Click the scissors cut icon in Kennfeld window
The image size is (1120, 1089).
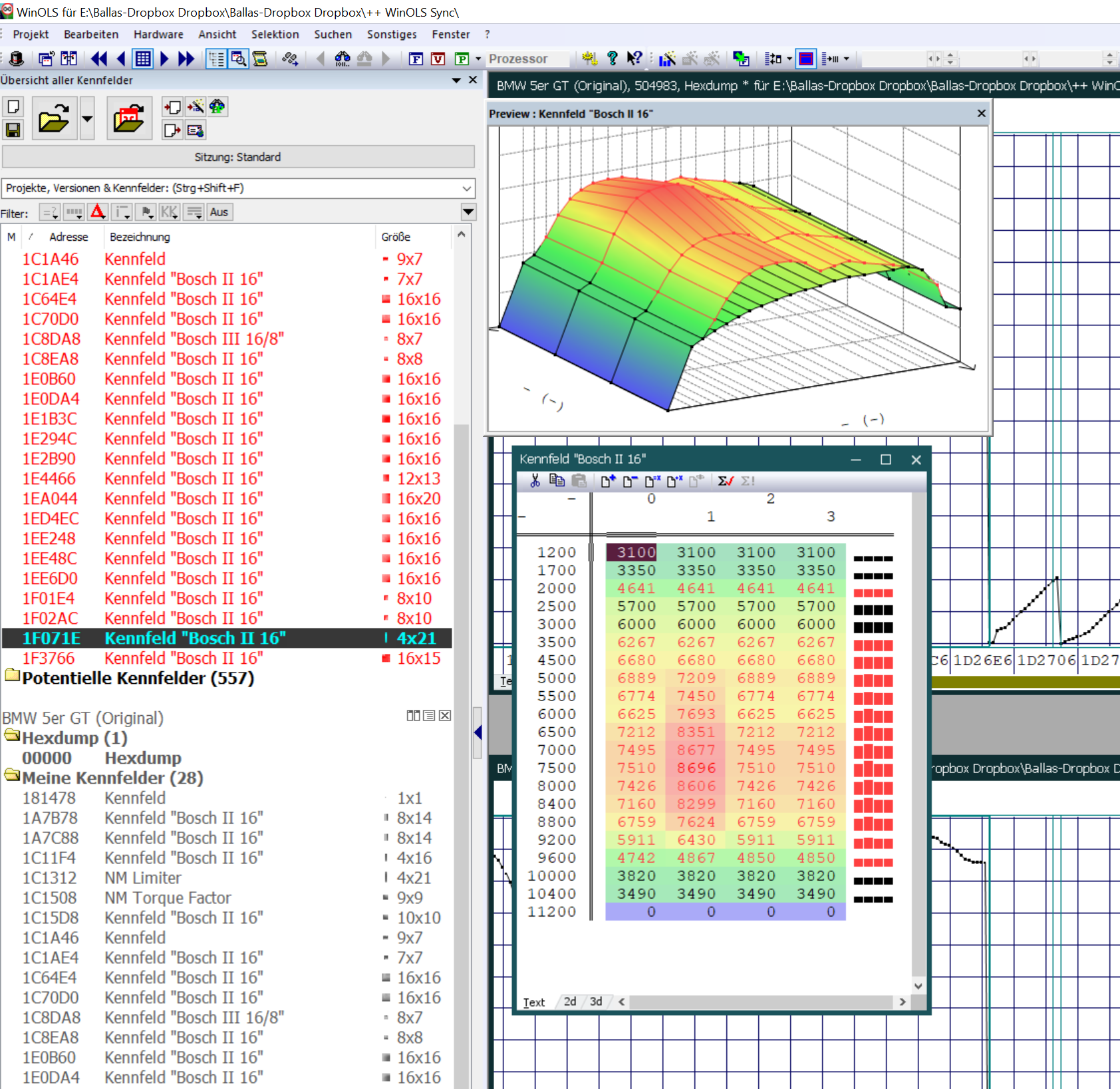click(x=535, y=481)
